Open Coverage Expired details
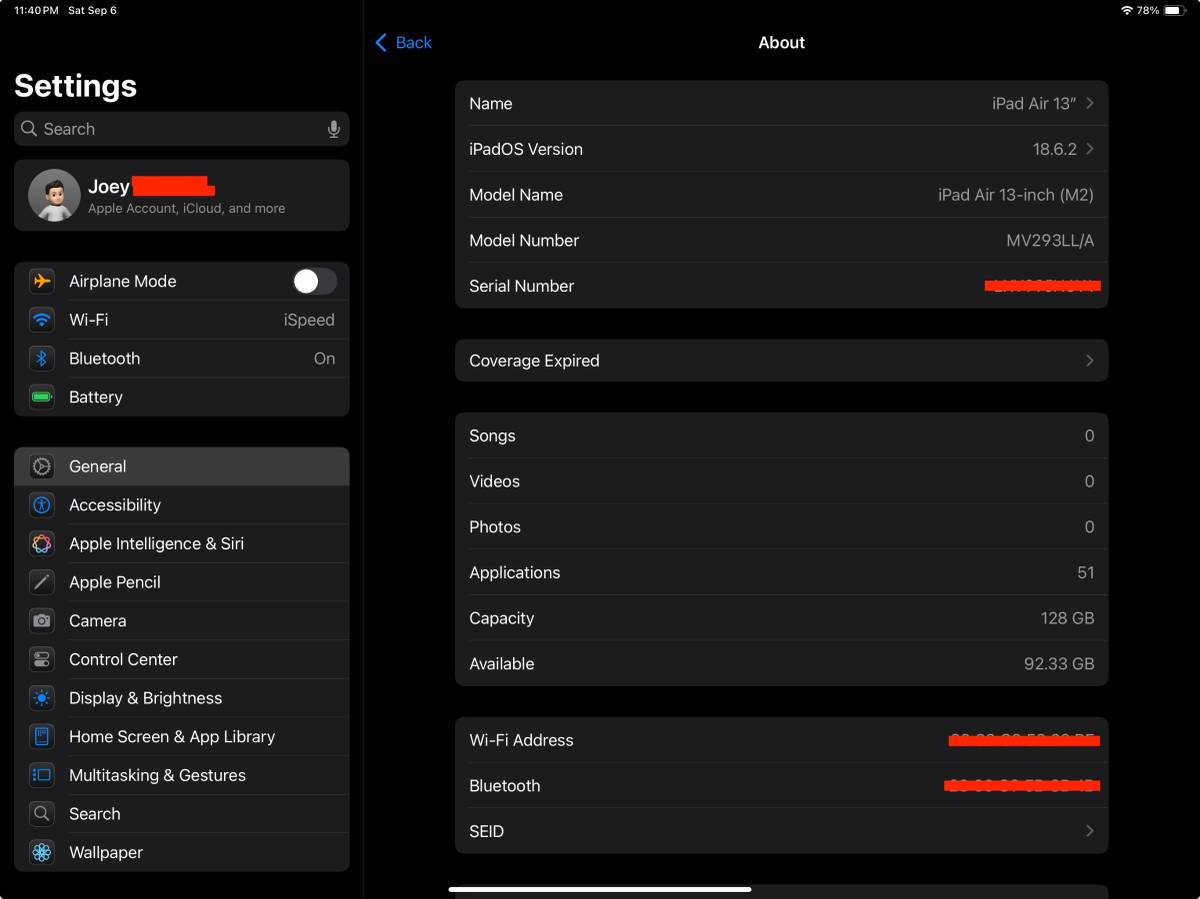1200x899 pixels. [x=780, y=361]
